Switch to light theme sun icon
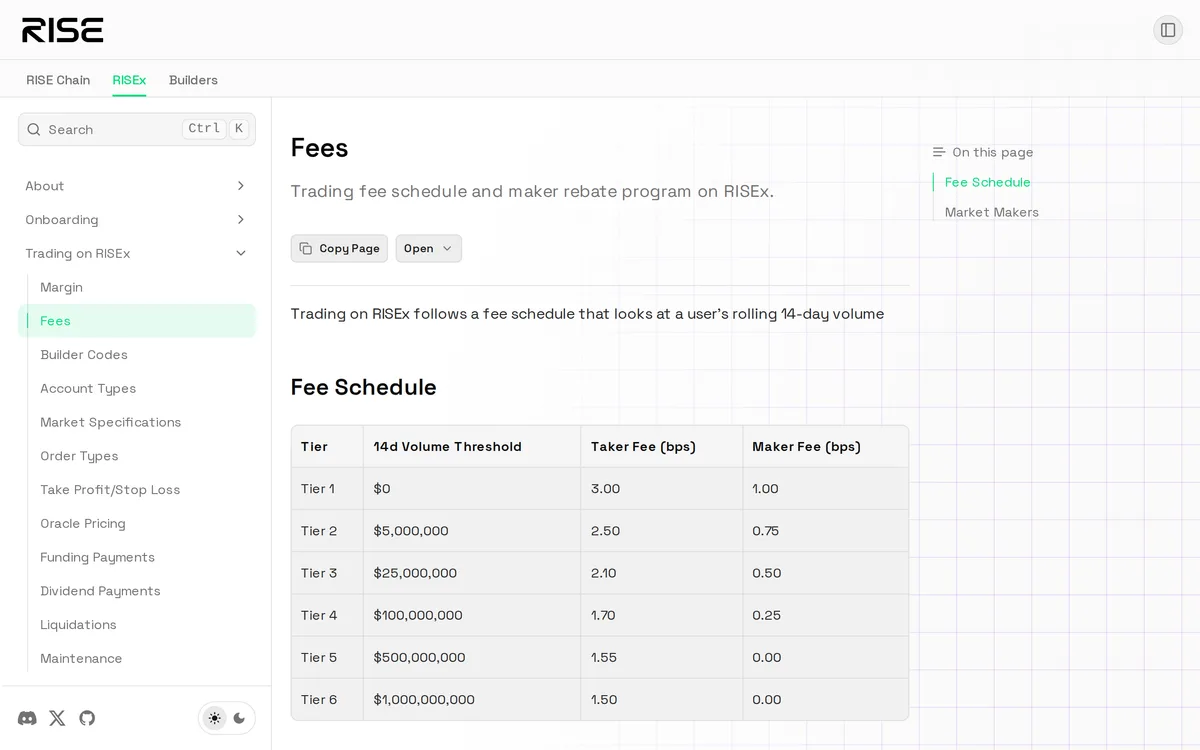The width and height of the screenshot is (1200, 750). (214, 718)
